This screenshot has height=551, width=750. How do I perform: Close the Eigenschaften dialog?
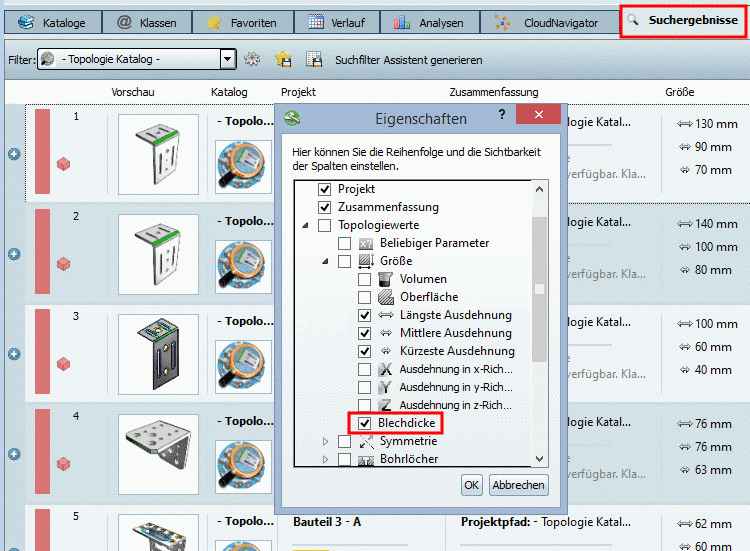(539, 114)
